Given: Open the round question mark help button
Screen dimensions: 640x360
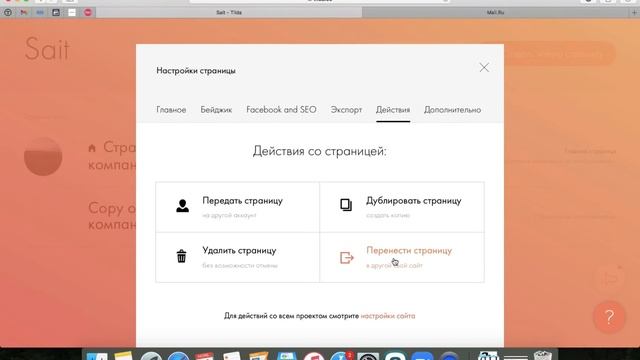Looking at the screenshot, I should [609, 317].
